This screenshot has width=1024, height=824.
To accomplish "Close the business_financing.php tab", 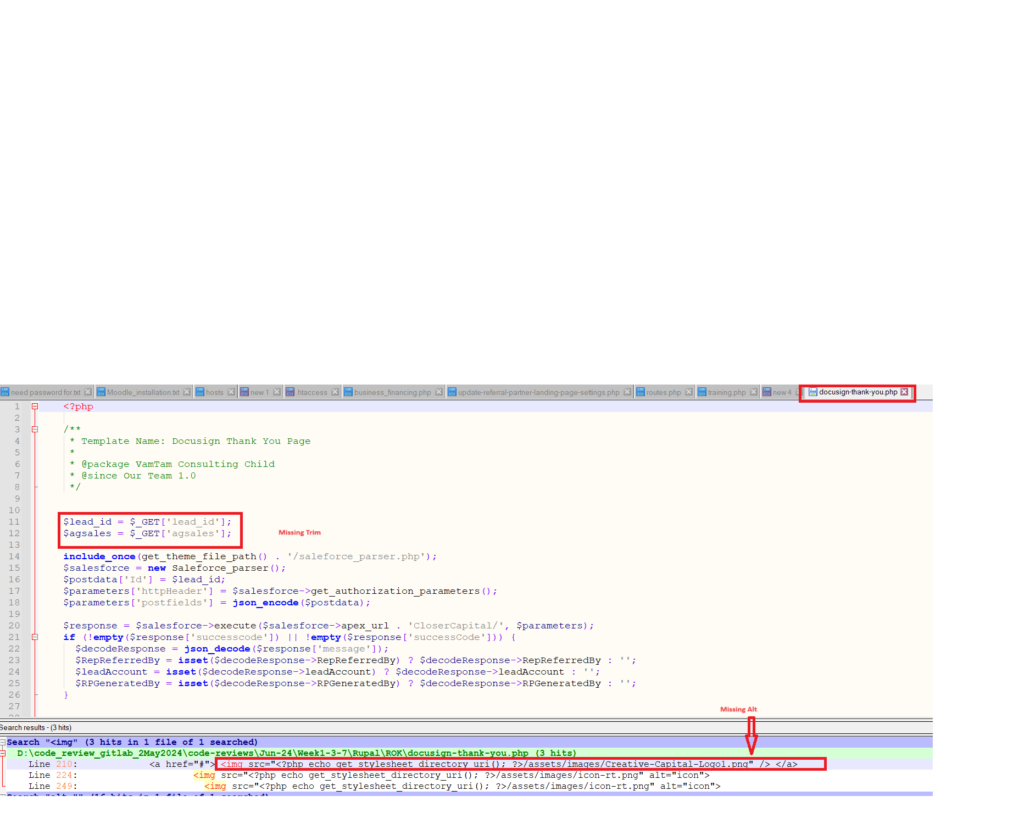I will (x=438, y=392).
